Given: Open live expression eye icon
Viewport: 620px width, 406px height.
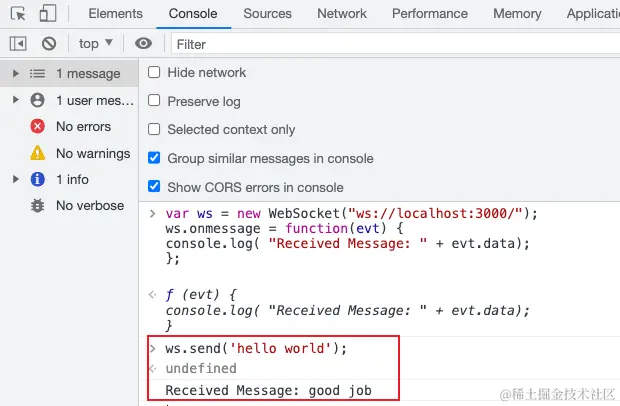Looking at the screenshot, I should tap(143, 43).
